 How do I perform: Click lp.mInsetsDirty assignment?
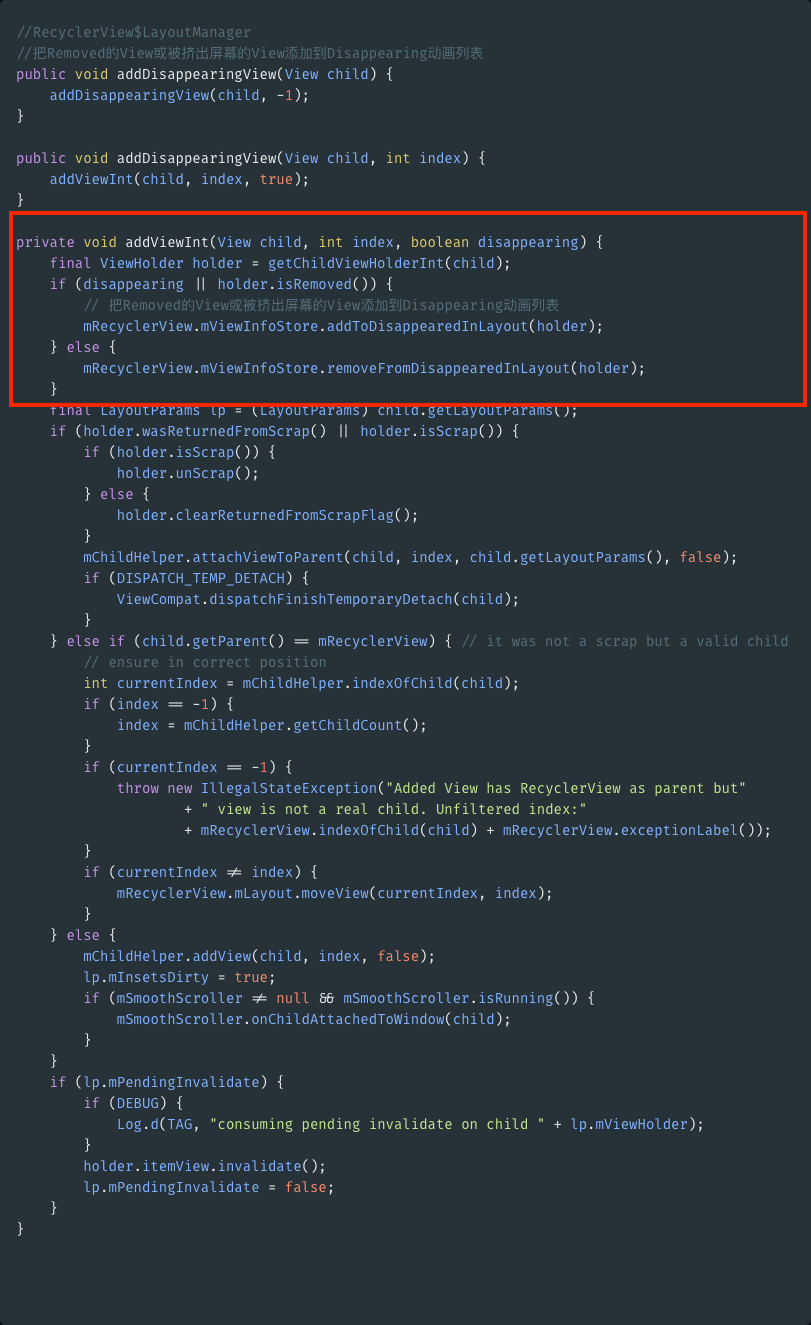click(180, 977)
